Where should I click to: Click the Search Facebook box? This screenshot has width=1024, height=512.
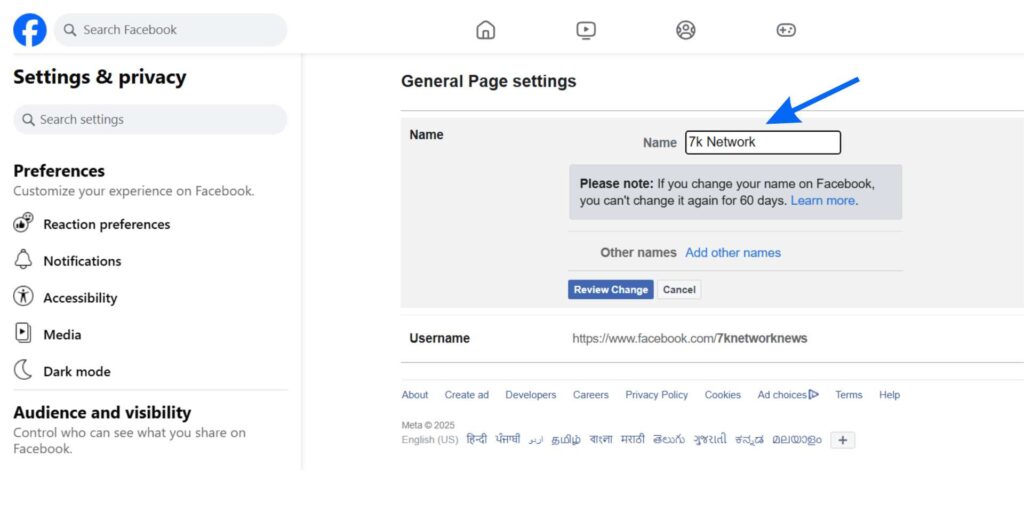(x=170, y=30)
